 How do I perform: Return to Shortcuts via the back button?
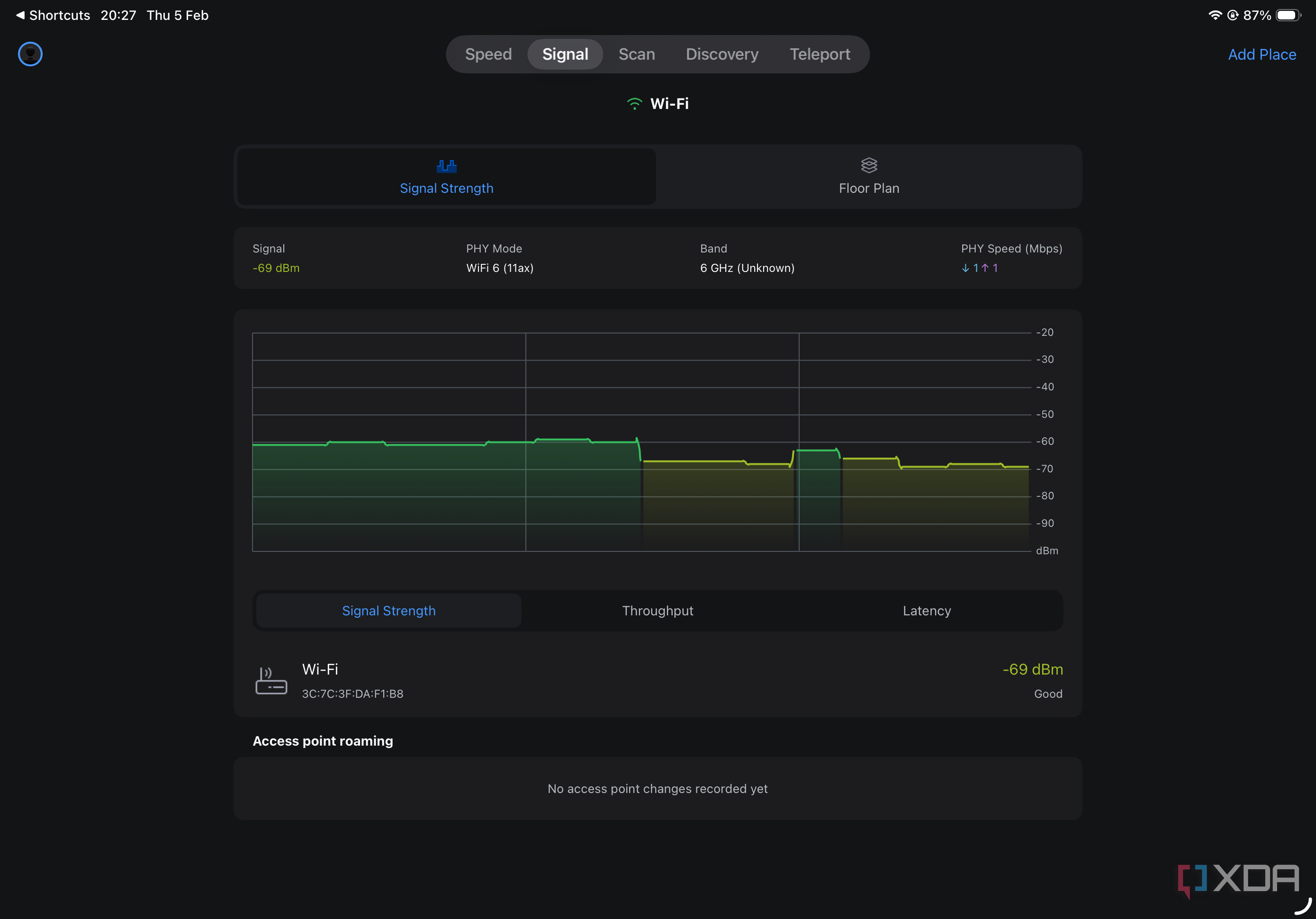[52, 15]
